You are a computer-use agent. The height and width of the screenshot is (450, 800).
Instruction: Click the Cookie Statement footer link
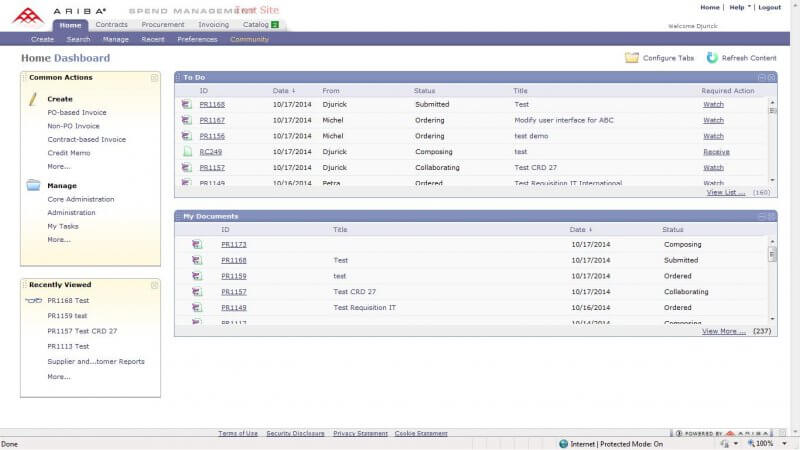point(421,433)
